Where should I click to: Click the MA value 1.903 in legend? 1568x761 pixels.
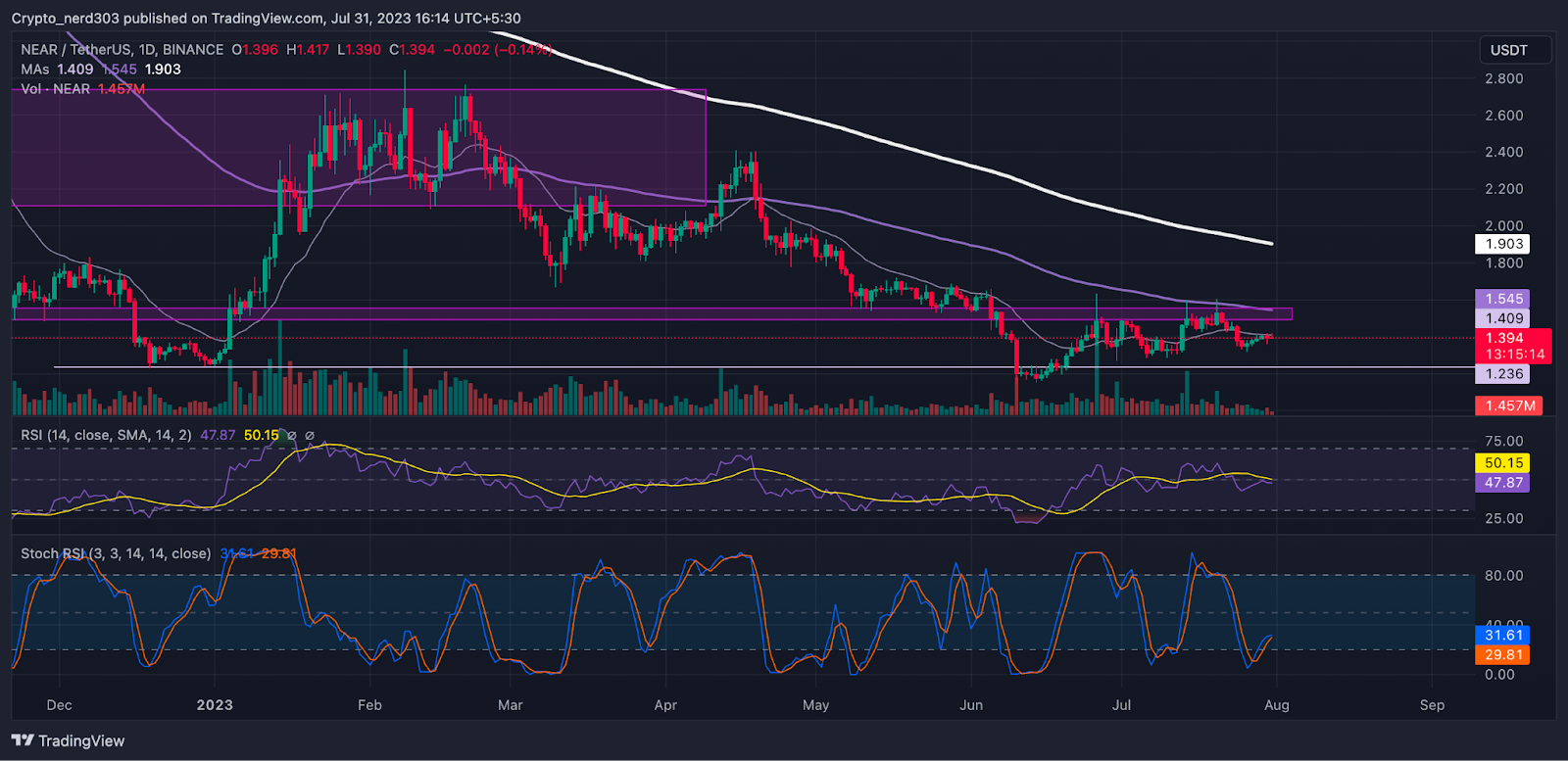(x=163, y=69)
